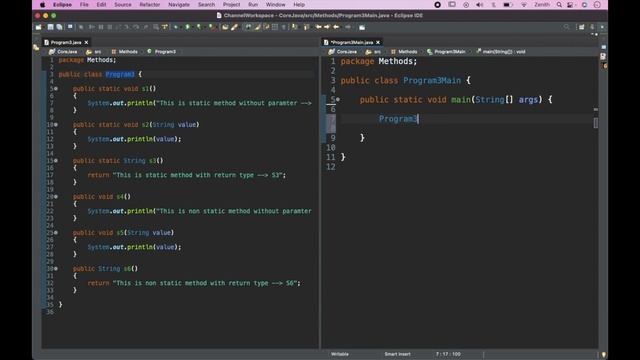Close the Program3.java tab
Image resolution: width=640 pixels, height=360 pixels.
click(86, 42)
